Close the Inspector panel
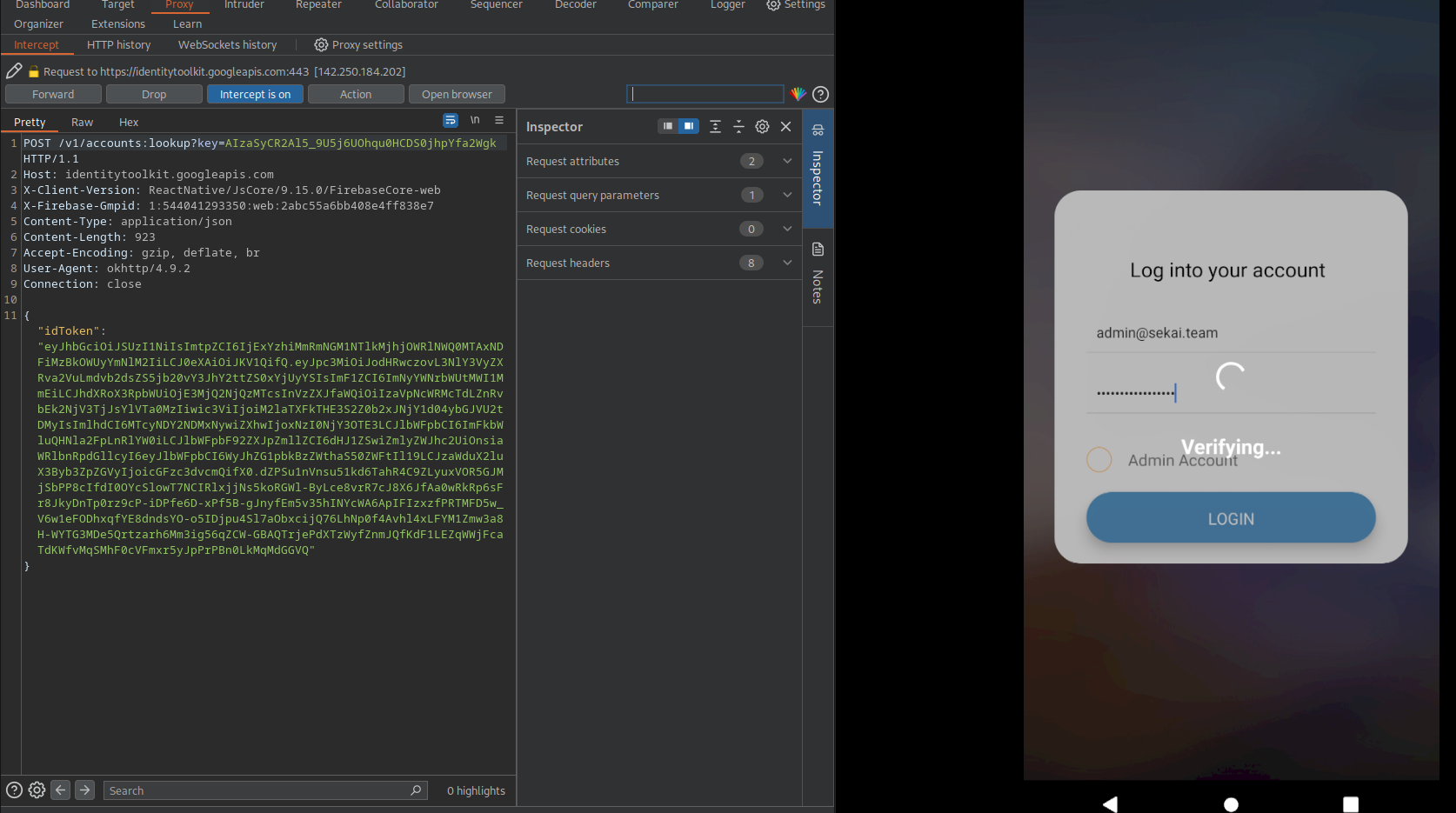 [785, 127]
